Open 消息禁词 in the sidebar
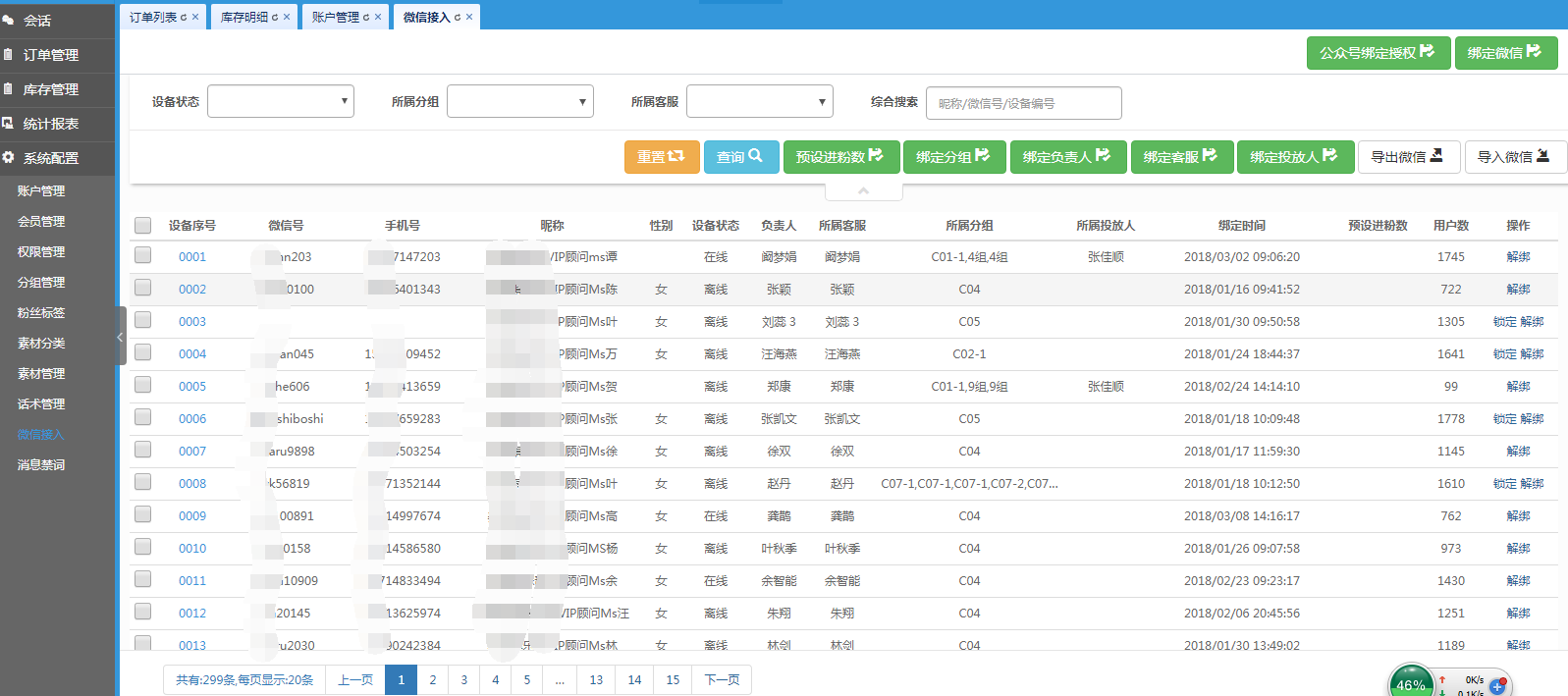The image size is (1568, 696). coord(41,465)
